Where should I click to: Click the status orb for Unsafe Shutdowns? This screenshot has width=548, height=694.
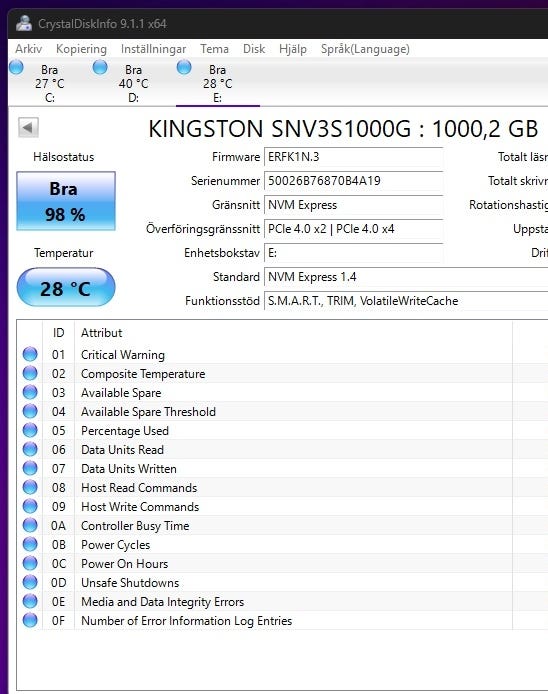(x=30, y=582)
